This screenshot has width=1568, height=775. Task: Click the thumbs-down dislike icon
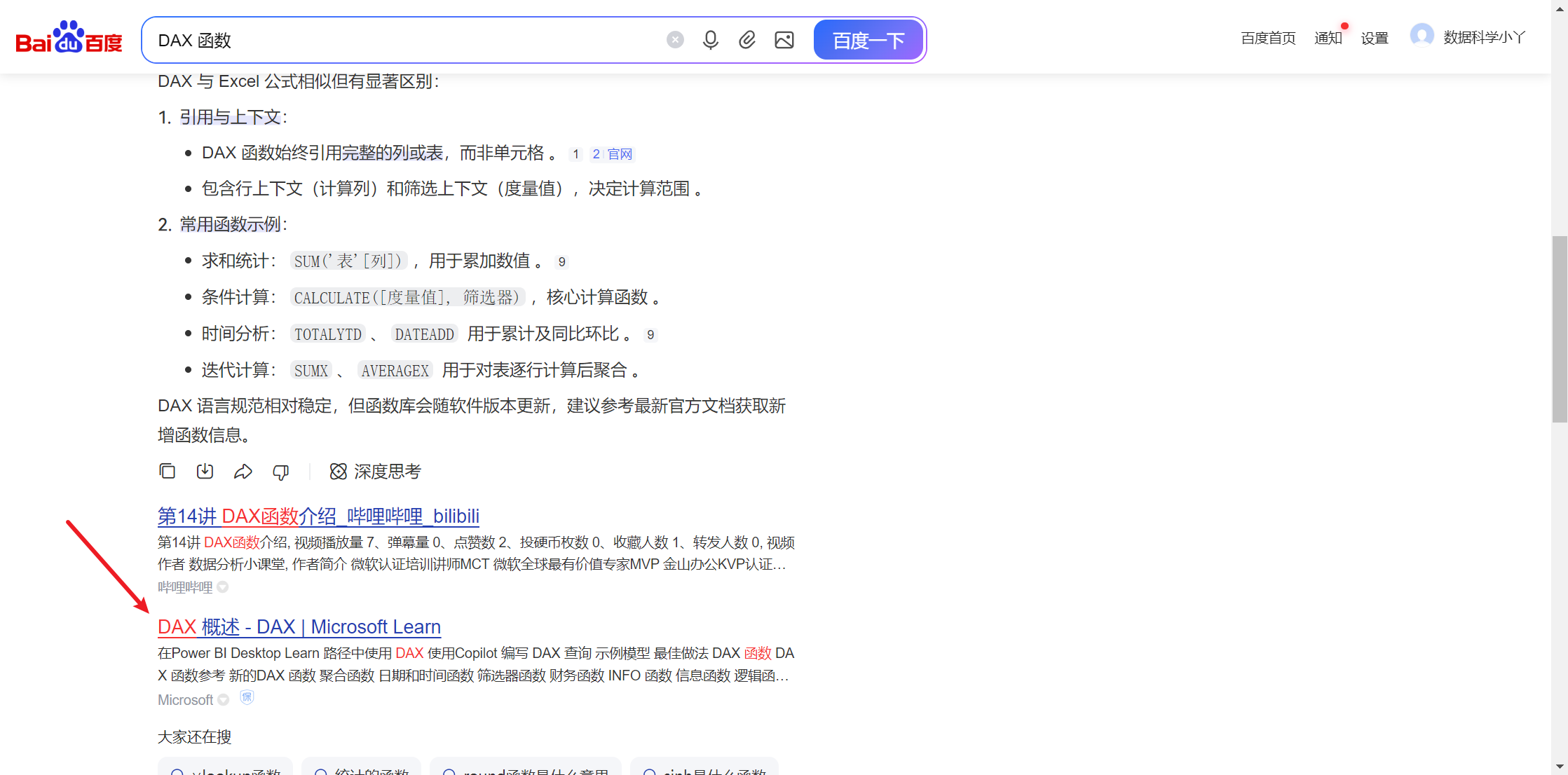pos(280,472)
